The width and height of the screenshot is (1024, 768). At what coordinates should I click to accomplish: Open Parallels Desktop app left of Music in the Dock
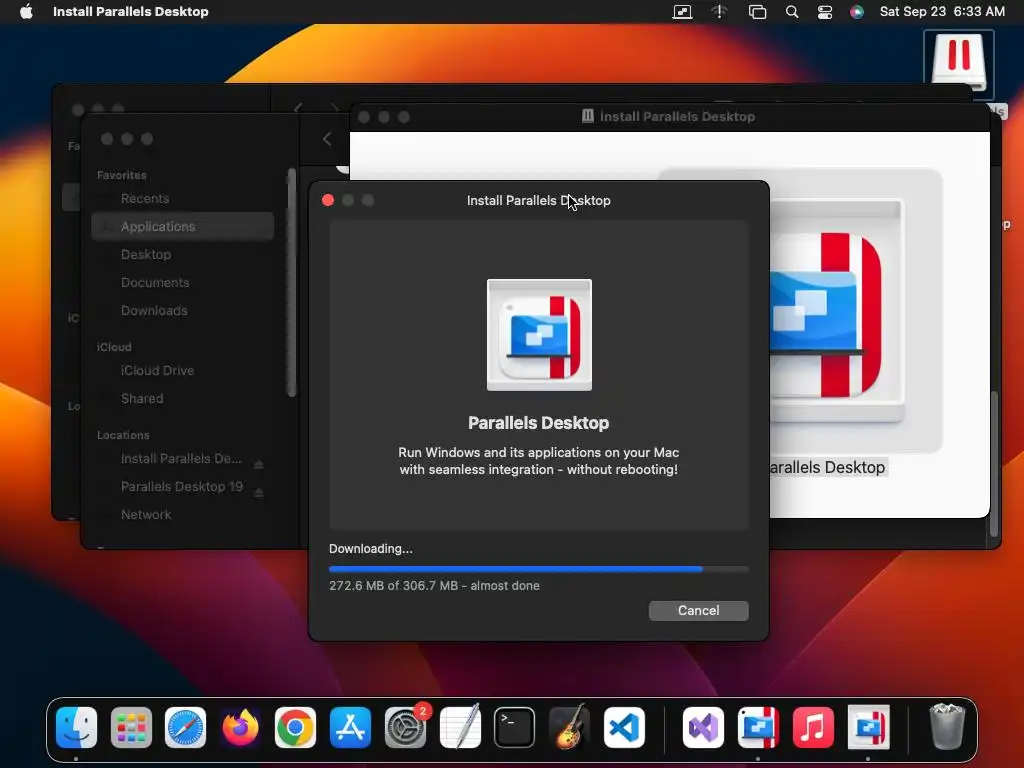pyautogui.click(x=758, y=728)
